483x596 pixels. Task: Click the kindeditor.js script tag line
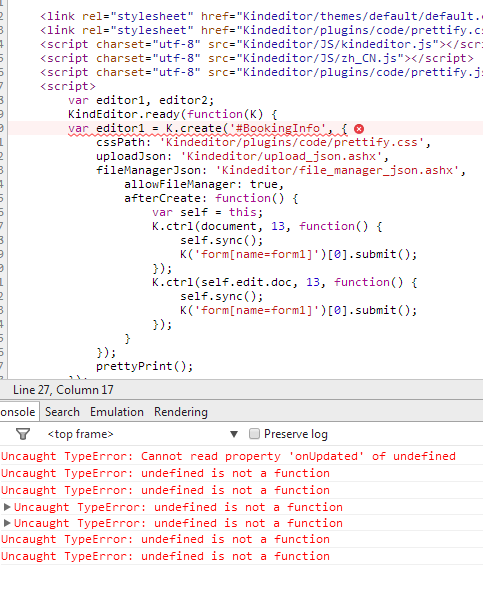[261, 44]
